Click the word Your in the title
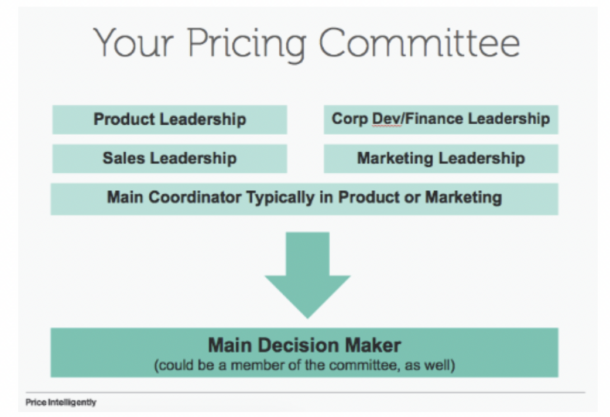 coord(133,42)
